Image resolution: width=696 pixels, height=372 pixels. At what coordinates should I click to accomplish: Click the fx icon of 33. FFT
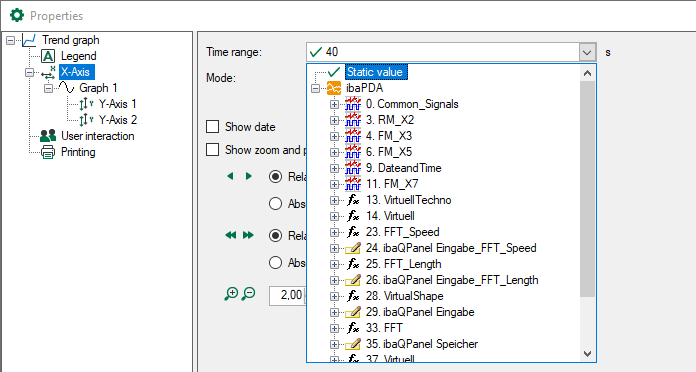pos(353,328)
